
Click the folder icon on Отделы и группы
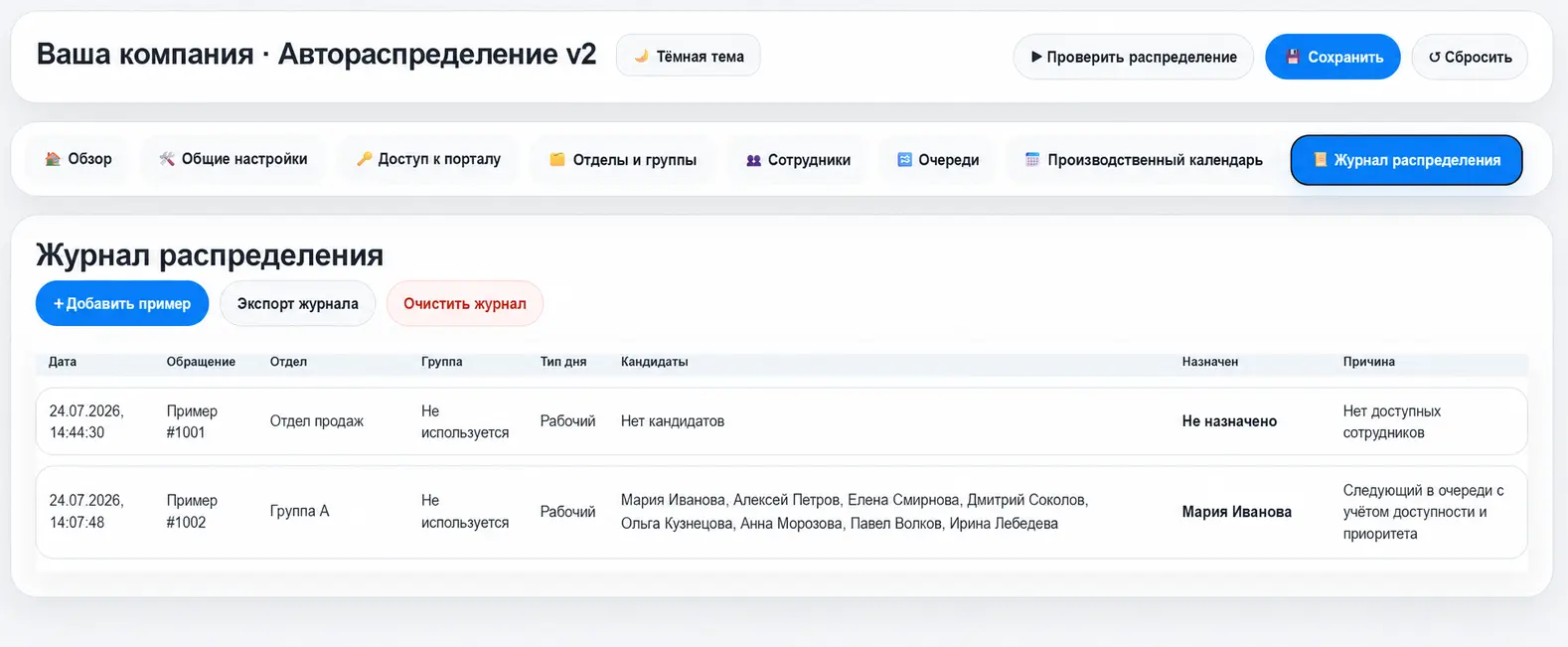tap(557, 159)
